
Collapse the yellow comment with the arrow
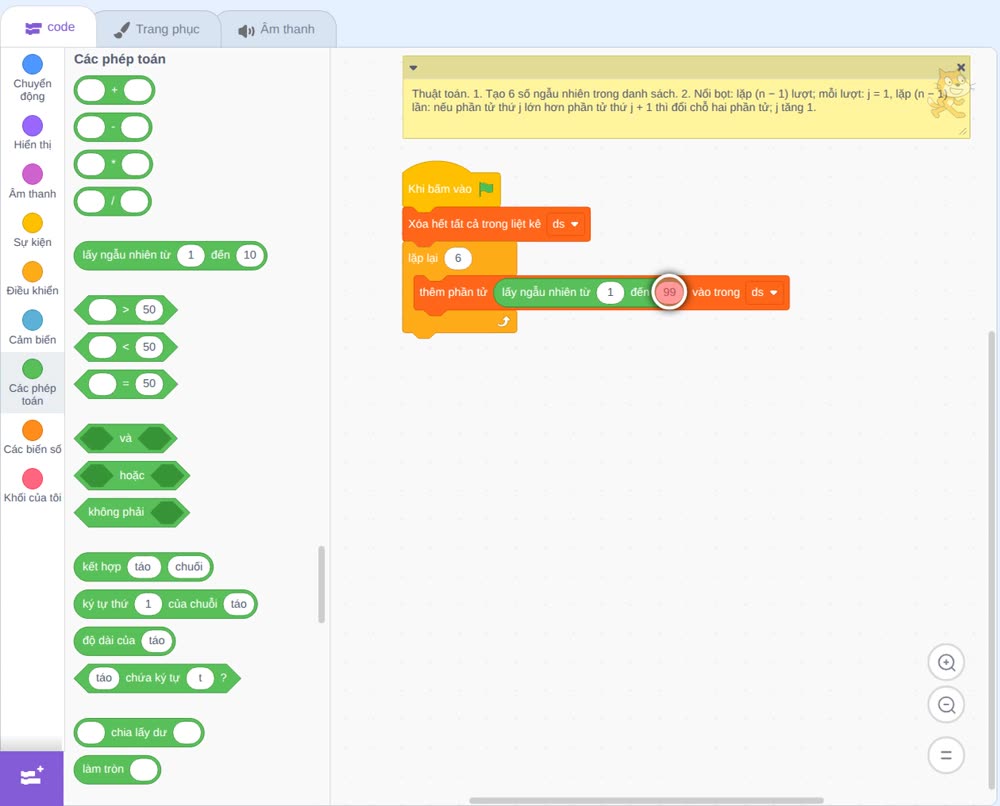(413, 68)
